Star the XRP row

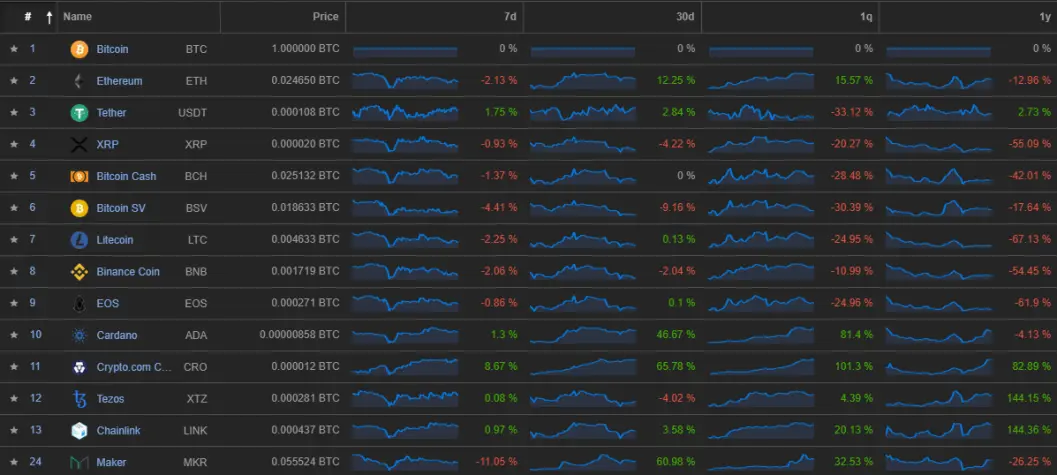pos(13,144)
